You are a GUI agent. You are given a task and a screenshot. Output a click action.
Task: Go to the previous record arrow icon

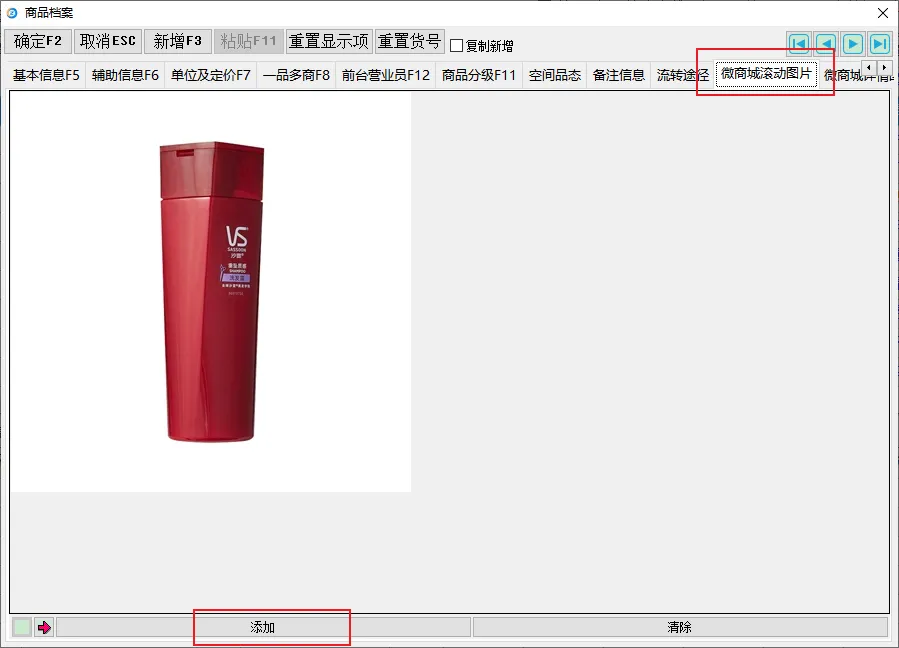[x=826, y=44]
